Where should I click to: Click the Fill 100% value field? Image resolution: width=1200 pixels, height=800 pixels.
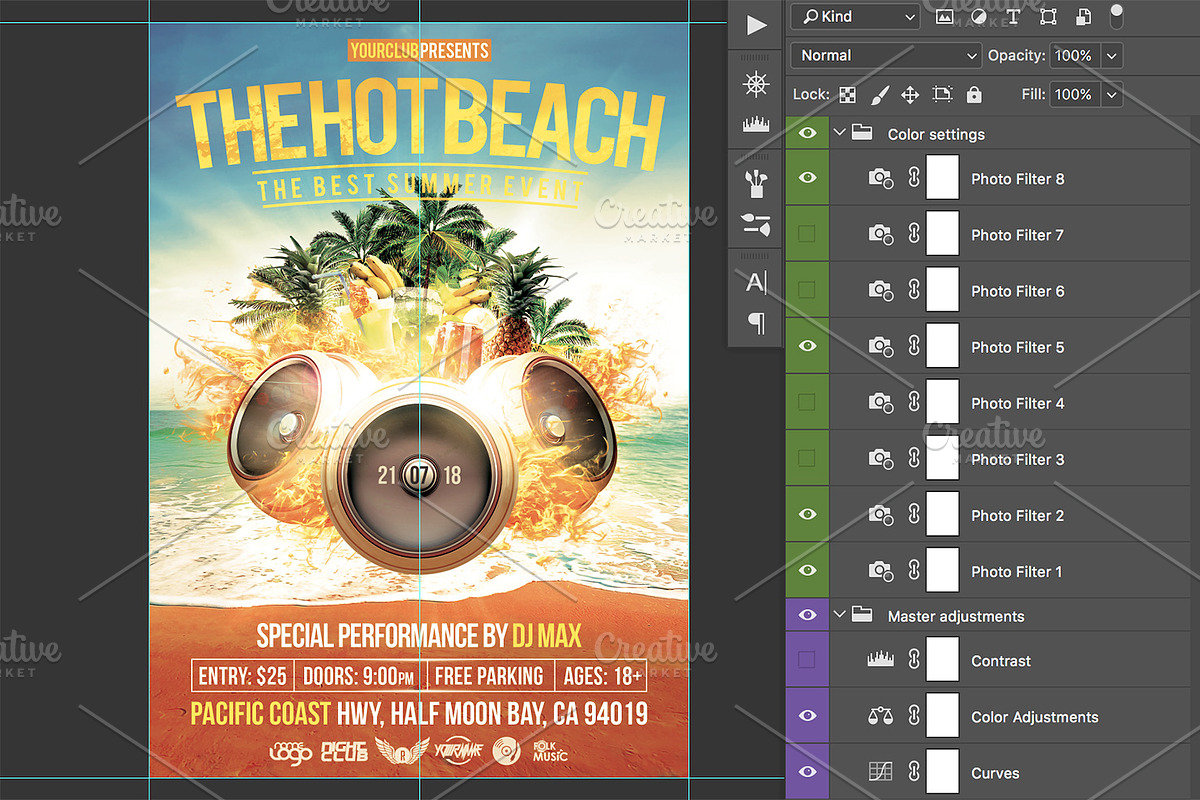(1074, 95)
